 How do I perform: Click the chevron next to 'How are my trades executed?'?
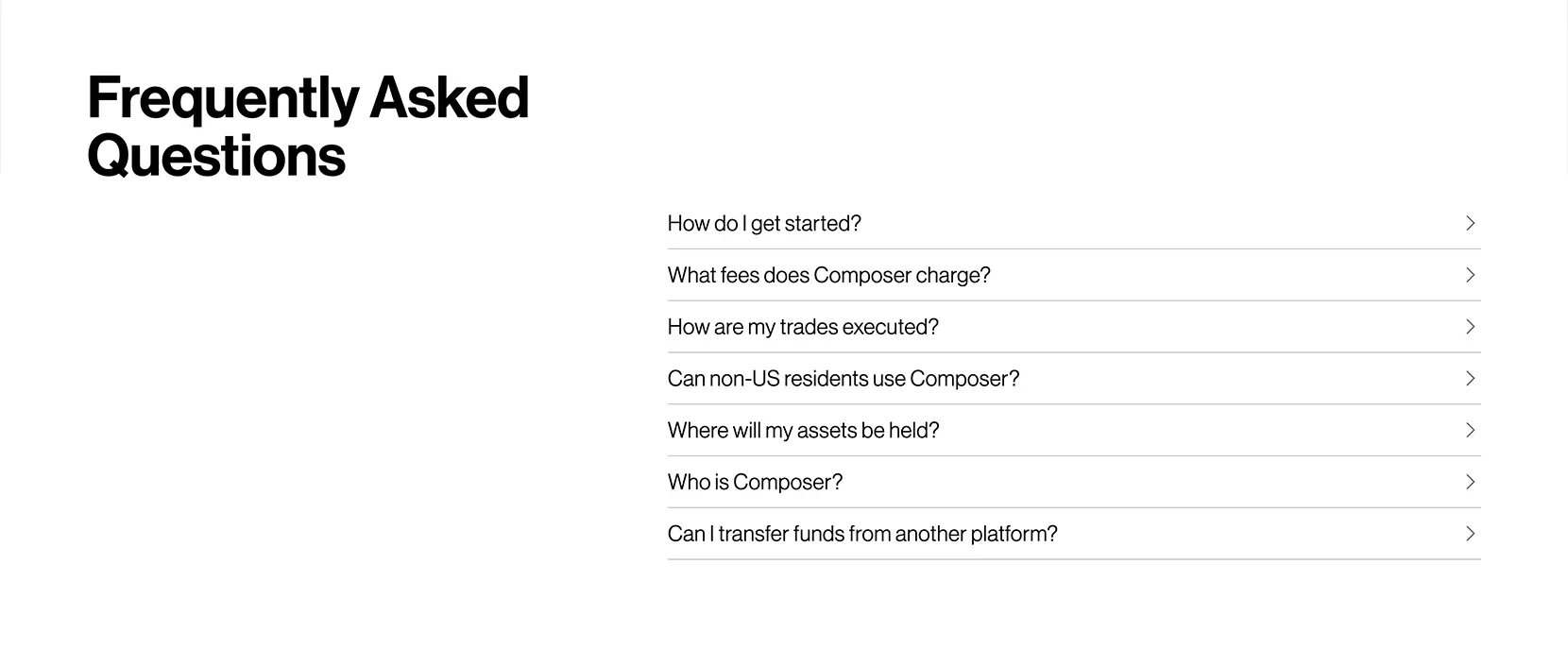coord(1470,327)
